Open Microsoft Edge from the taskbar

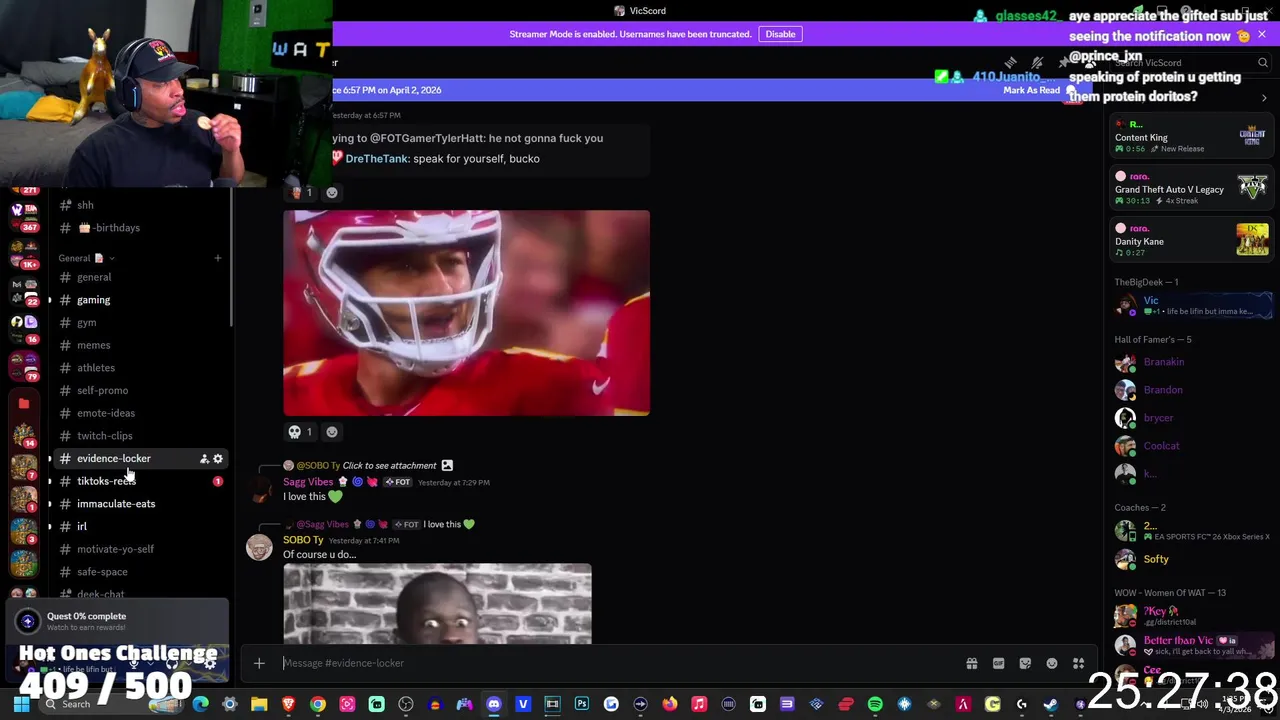click(200, 704)
